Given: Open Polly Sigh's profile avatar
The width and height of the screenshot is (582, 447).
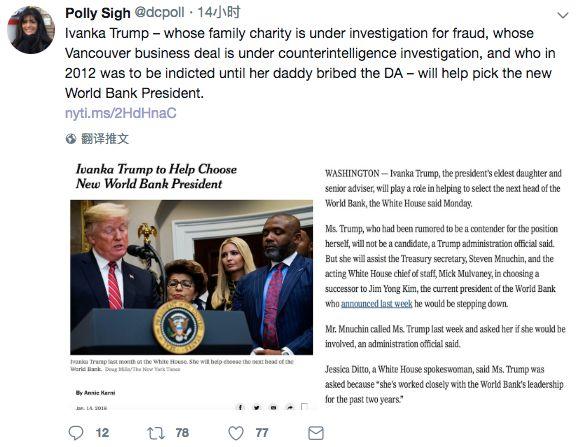Looking at the screenshot, I should (31, 30).
